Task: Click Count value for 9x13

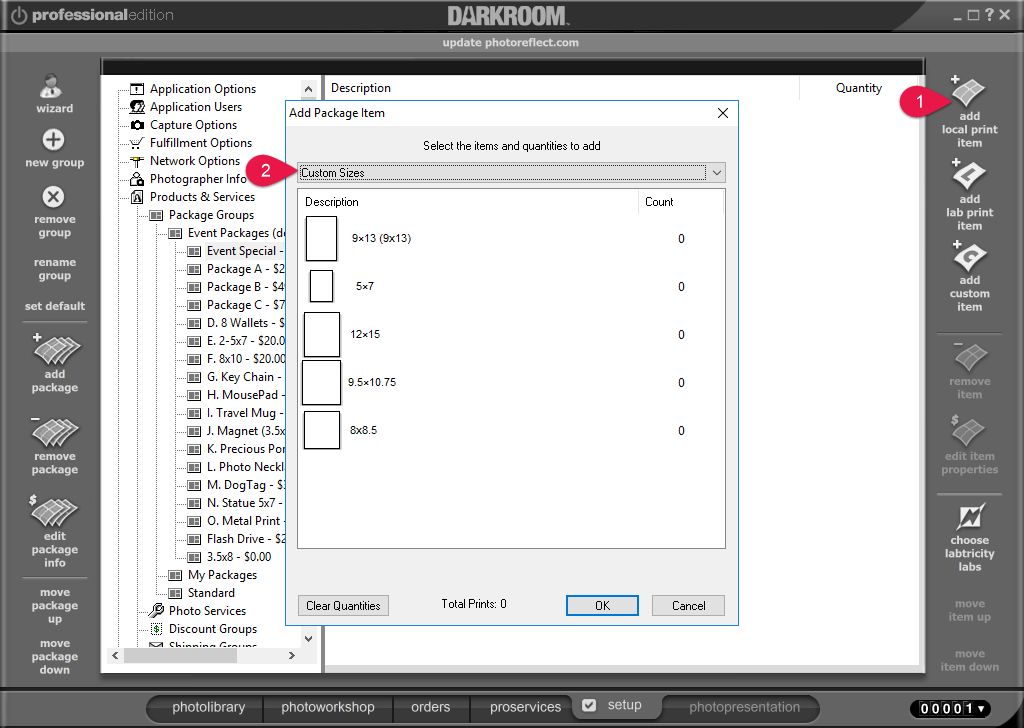Action: point(681,238)
